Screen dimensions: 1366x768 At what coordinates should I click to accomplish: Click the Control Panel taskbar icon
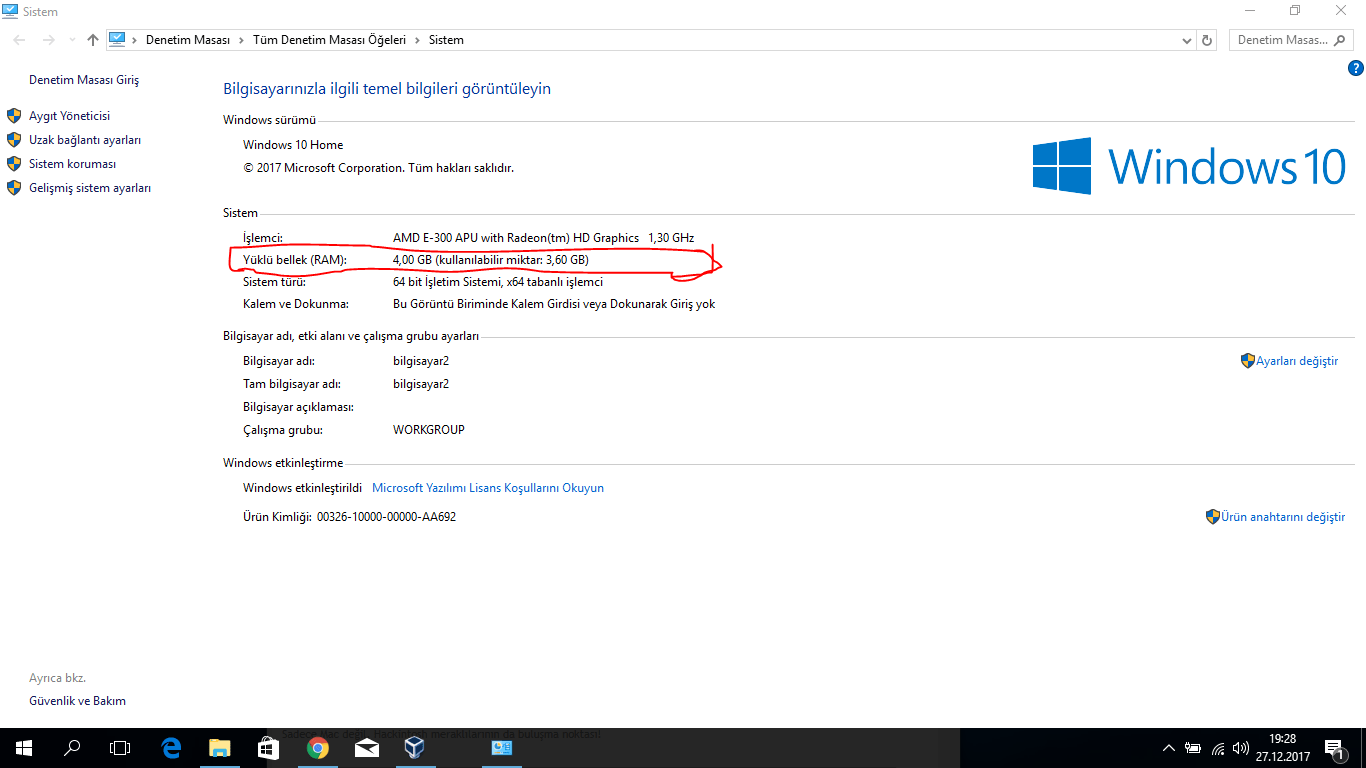coord(502,748)
